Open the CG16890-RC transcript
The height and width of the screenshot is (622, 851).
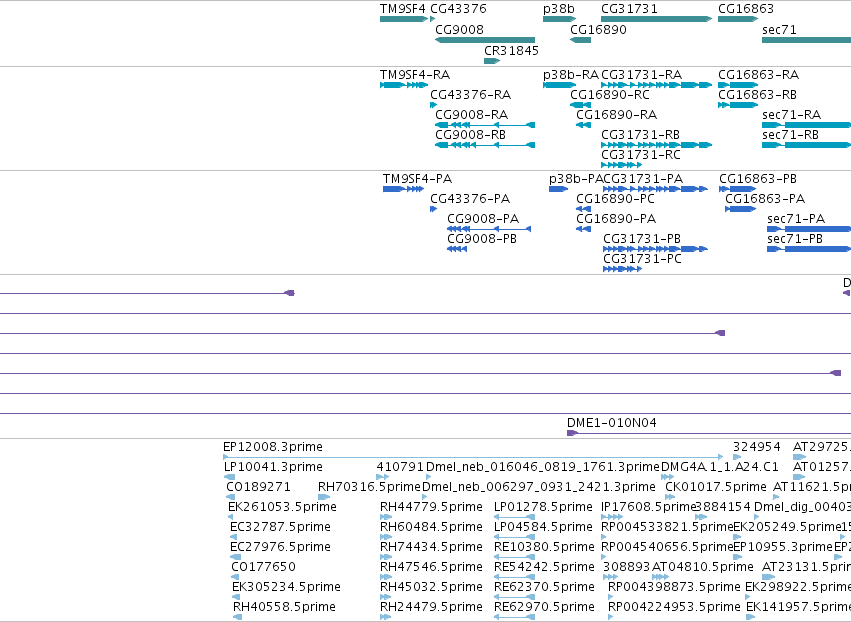click(580, 105)
